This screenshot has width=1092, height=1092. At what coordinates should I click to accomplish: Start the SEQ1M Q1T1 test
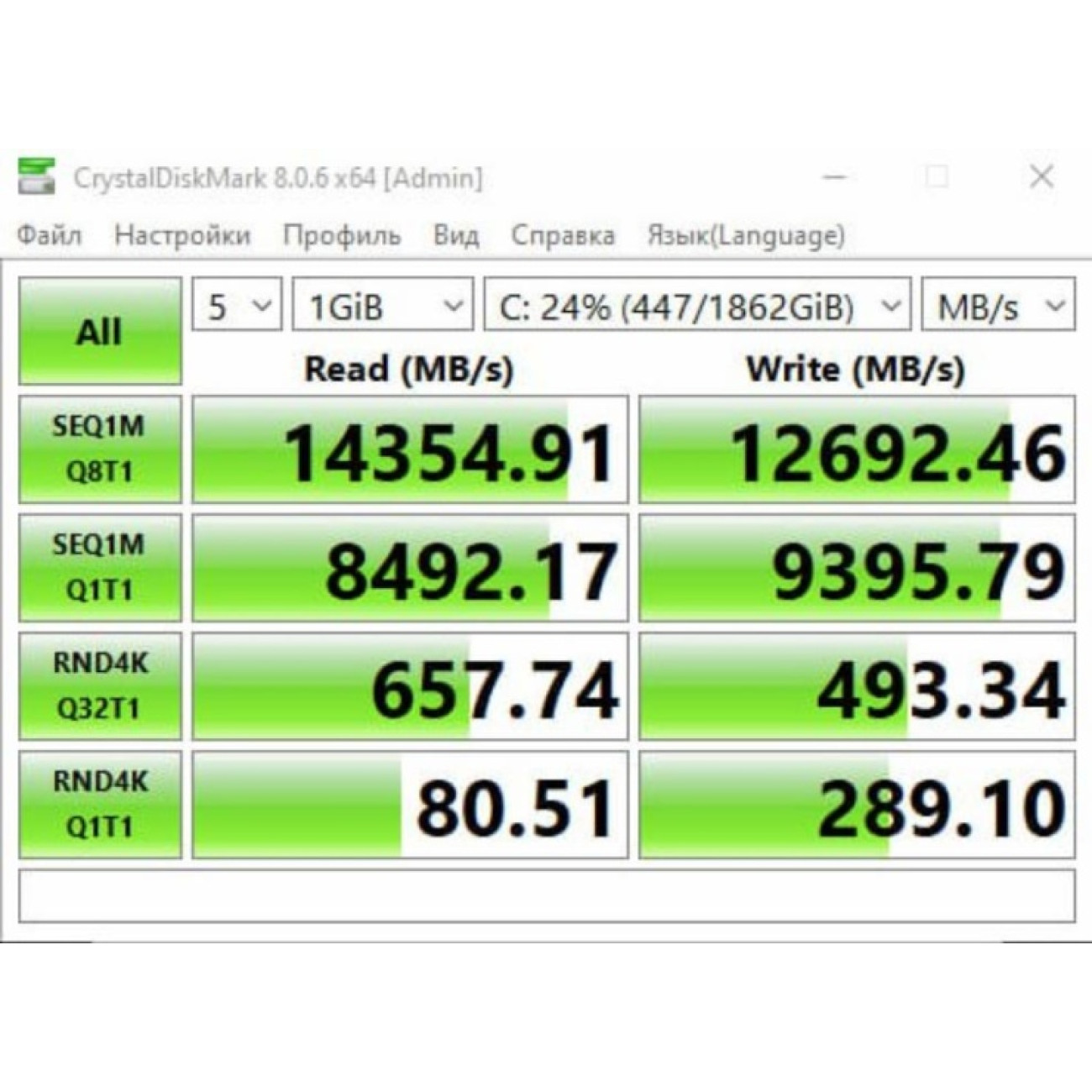[x=100, y=568]
